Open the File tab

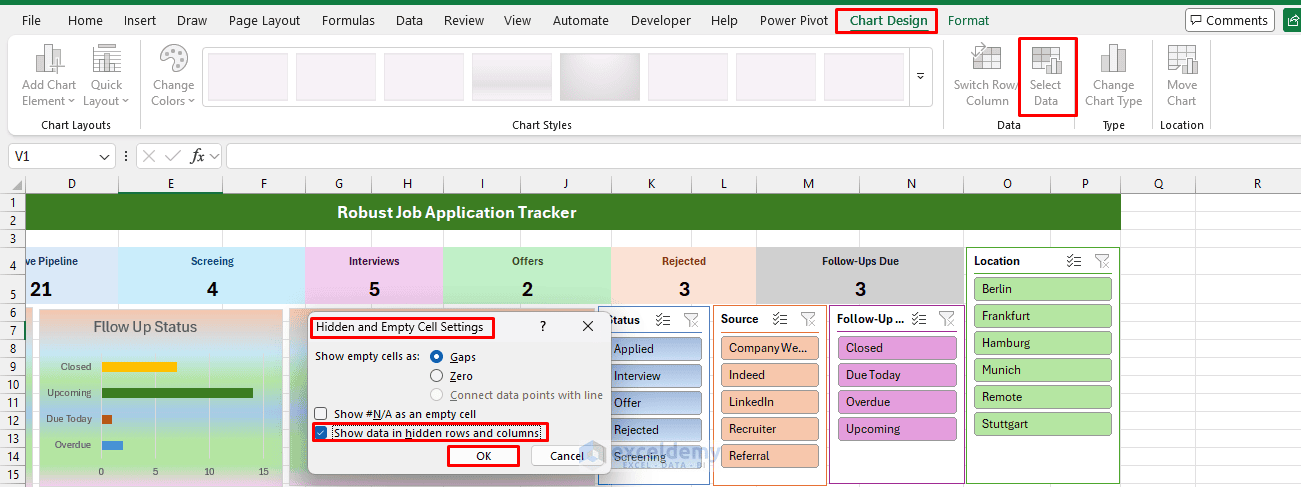tap(31, 20)
